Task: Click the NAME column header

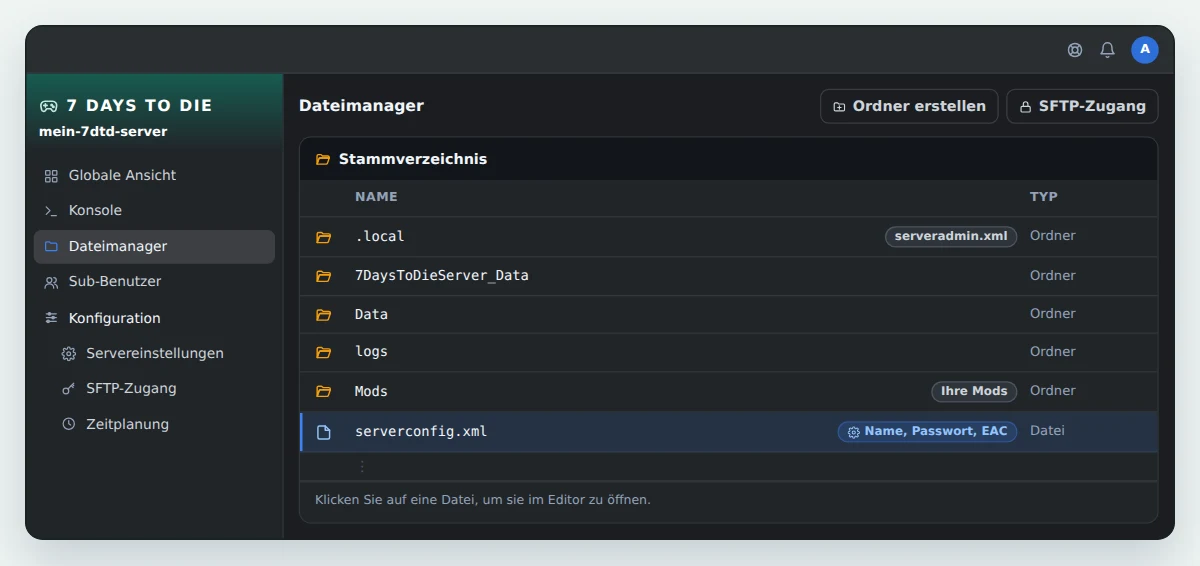Action: [x=376, y=197]
